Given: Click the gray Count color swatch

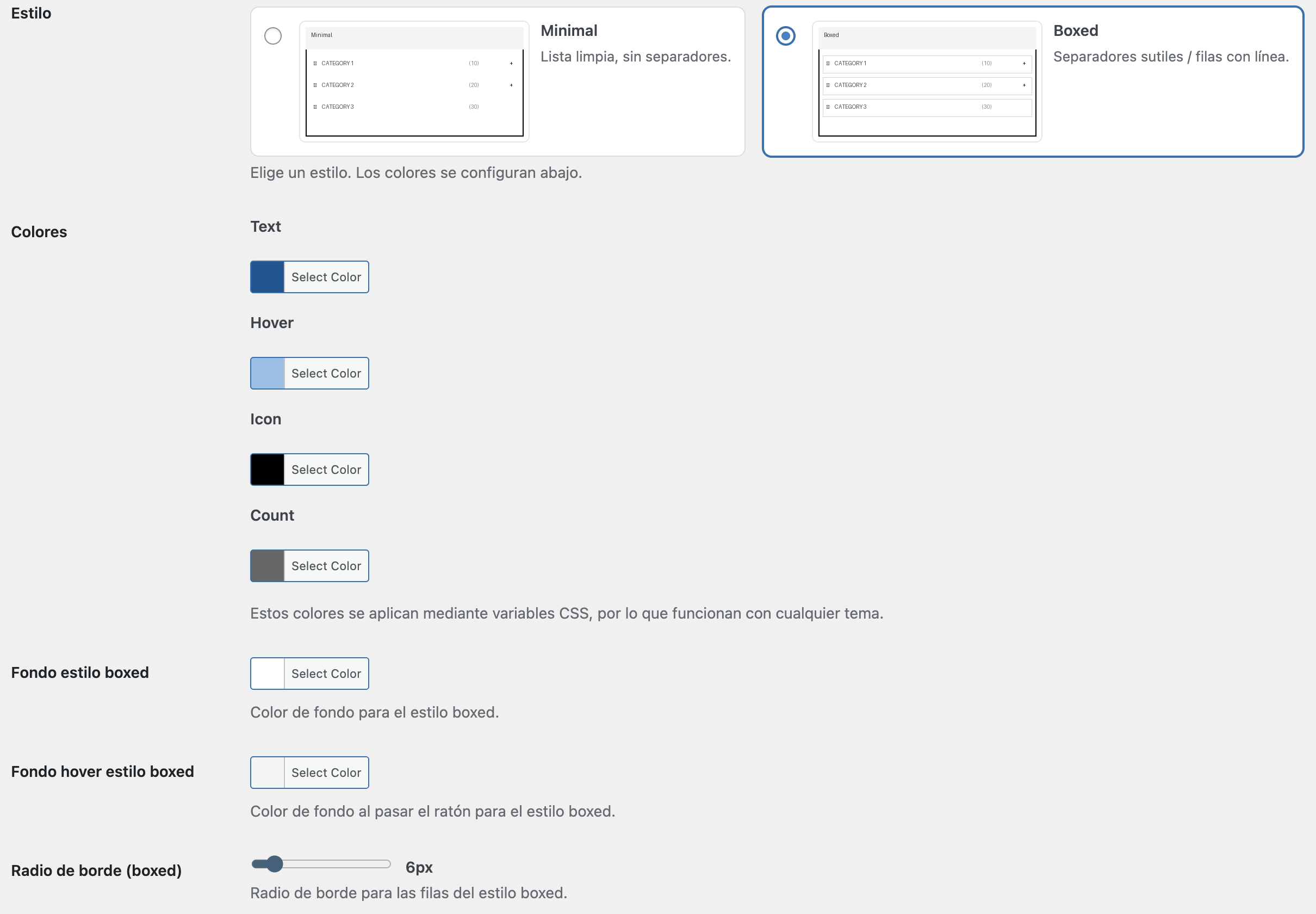Looking at the screenshot, I should (268, 566).
